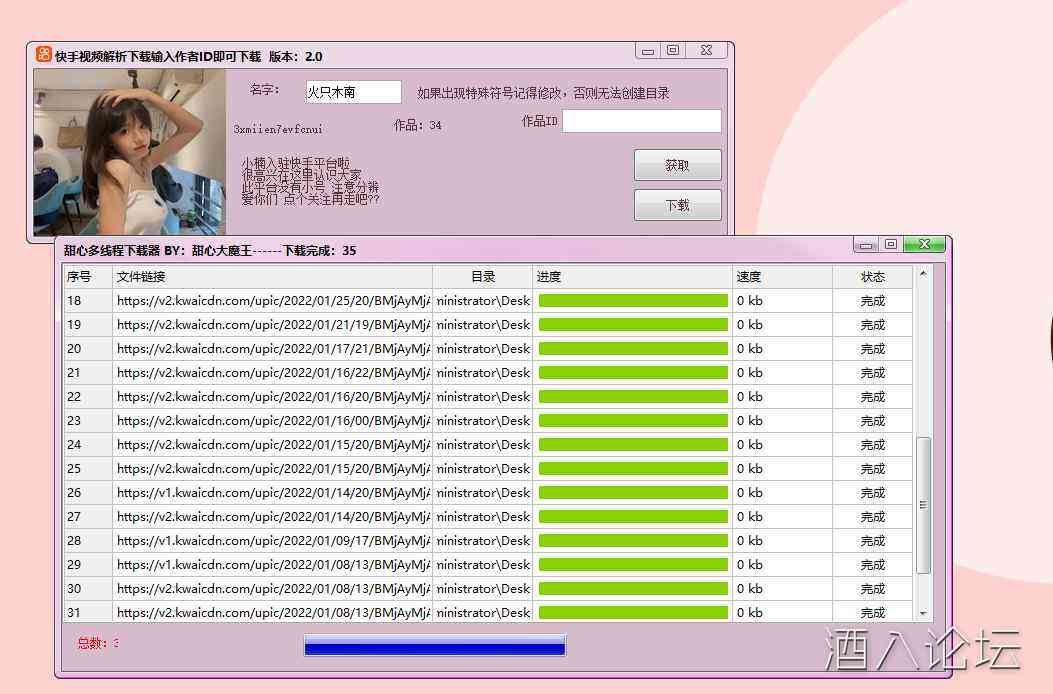Select row 21 URL with 2022/01/16/22
Screen dimensions: 1053x694
273,373
